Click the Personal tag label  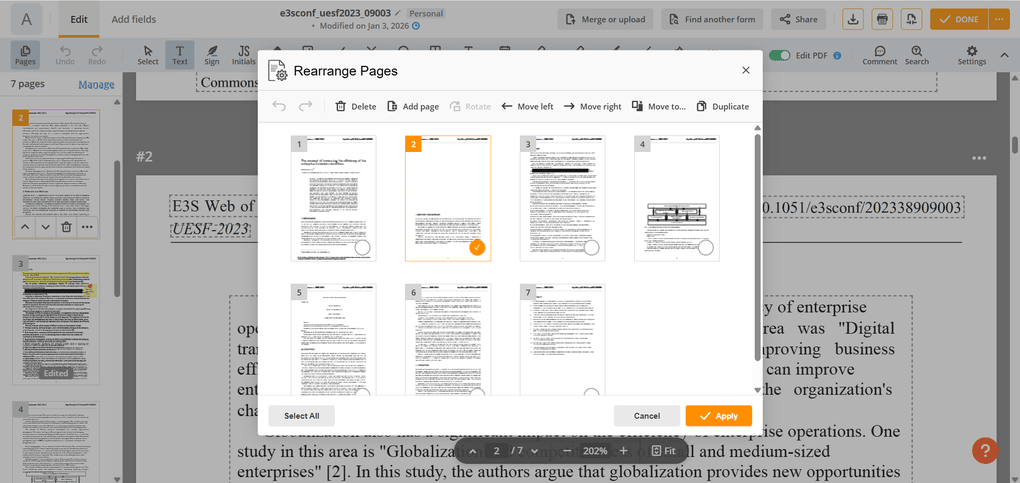tap(426, 13)
